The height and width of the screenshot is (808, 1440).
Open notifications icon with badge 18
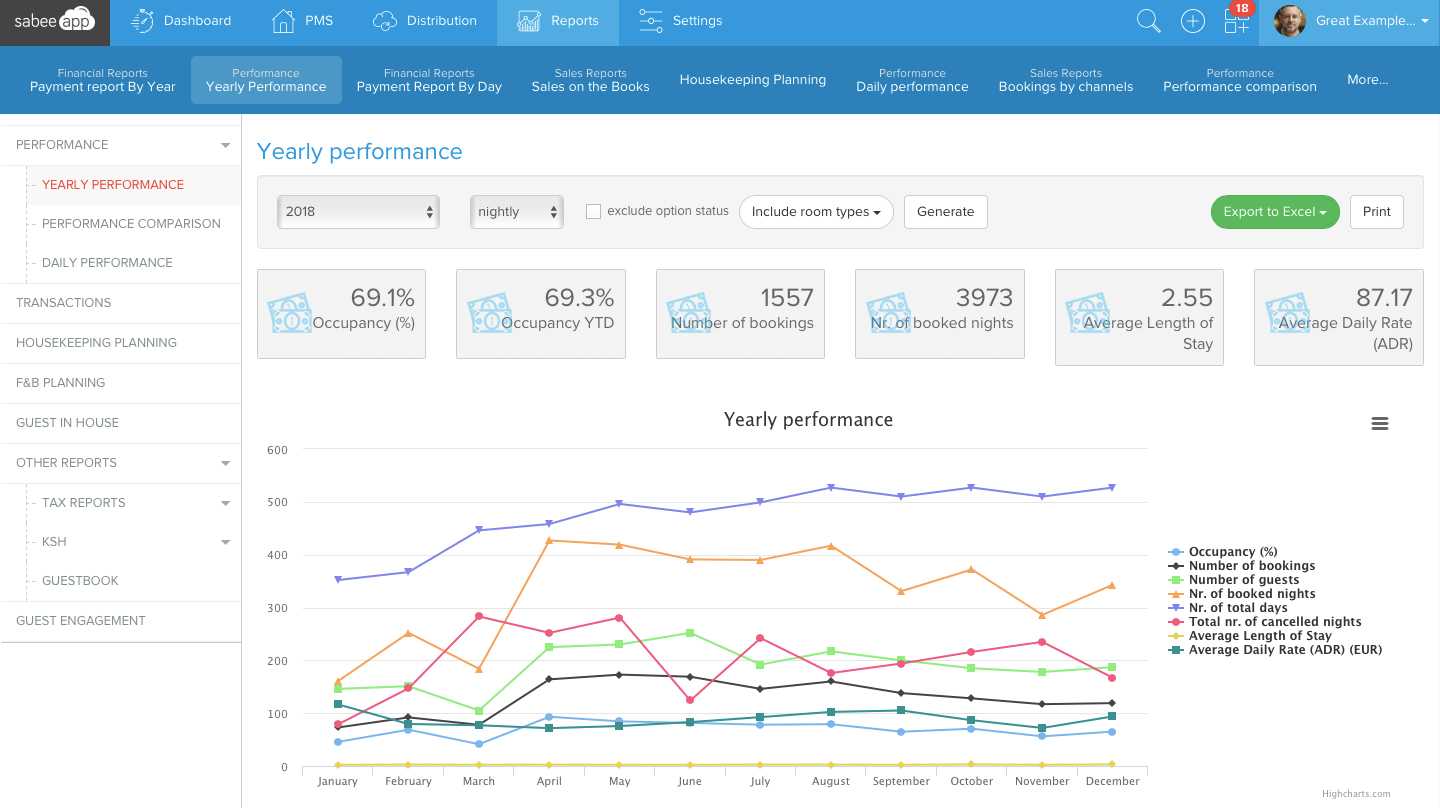pos(1237,21)
